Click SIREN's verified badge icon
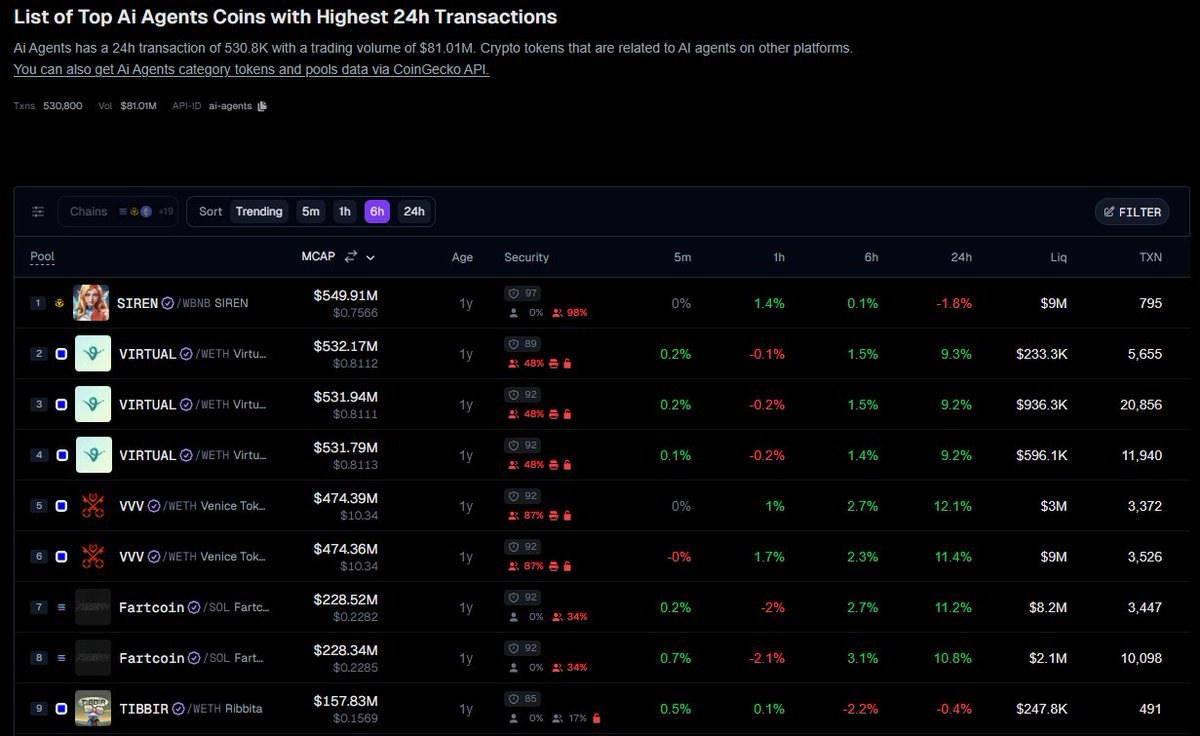 click(x=168, y=303)
